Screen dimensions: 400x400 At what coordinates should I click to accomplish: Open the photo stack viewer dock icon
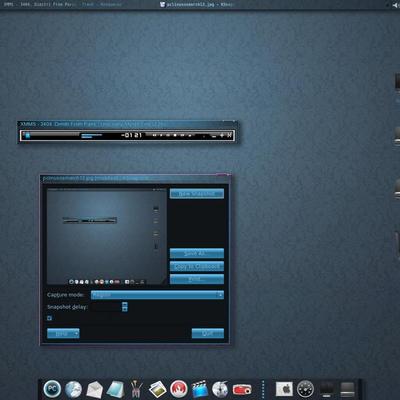pos(157,389)
